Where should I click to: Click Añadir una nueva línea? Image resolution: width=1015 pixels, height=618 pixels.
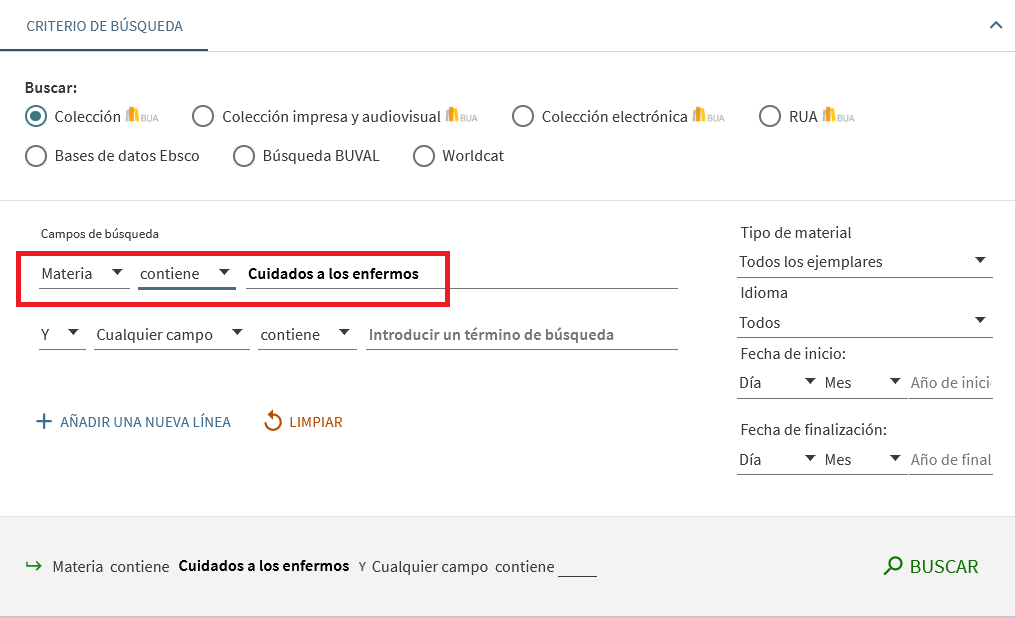(145, 422)
